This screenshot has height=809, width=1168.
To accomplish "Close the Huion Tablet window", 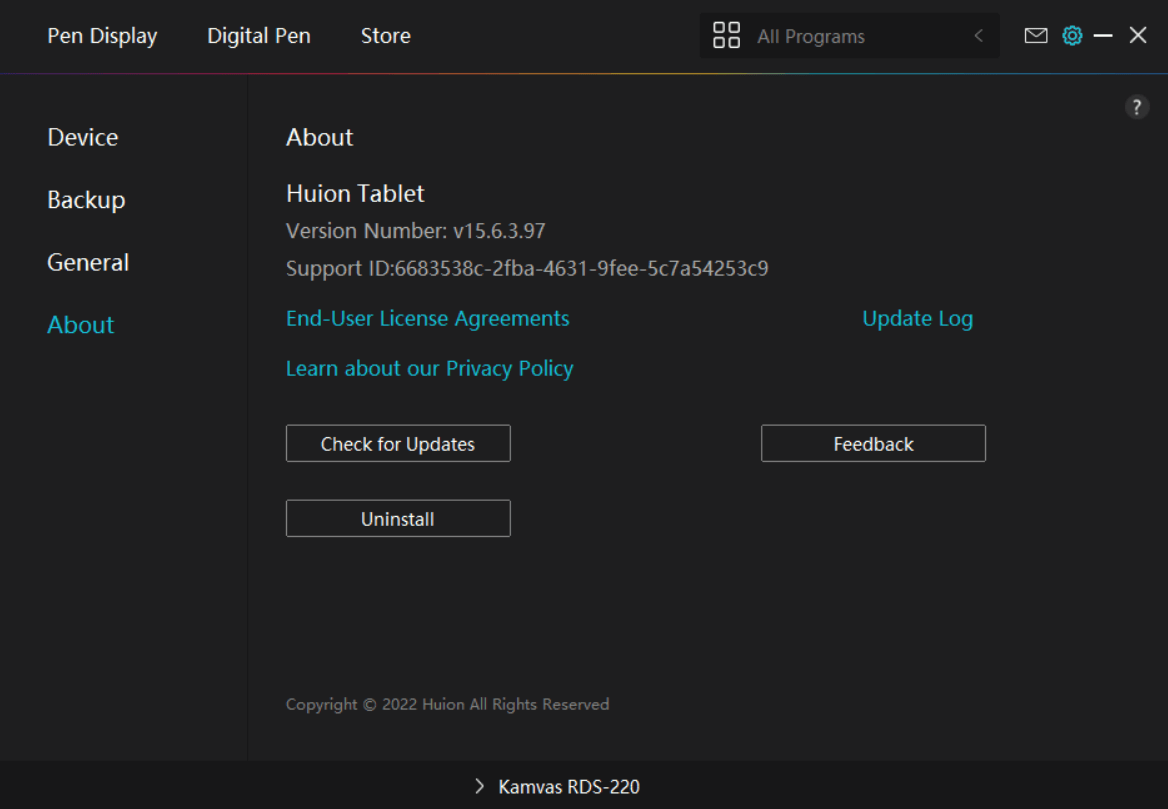I will pos(1137,35).
